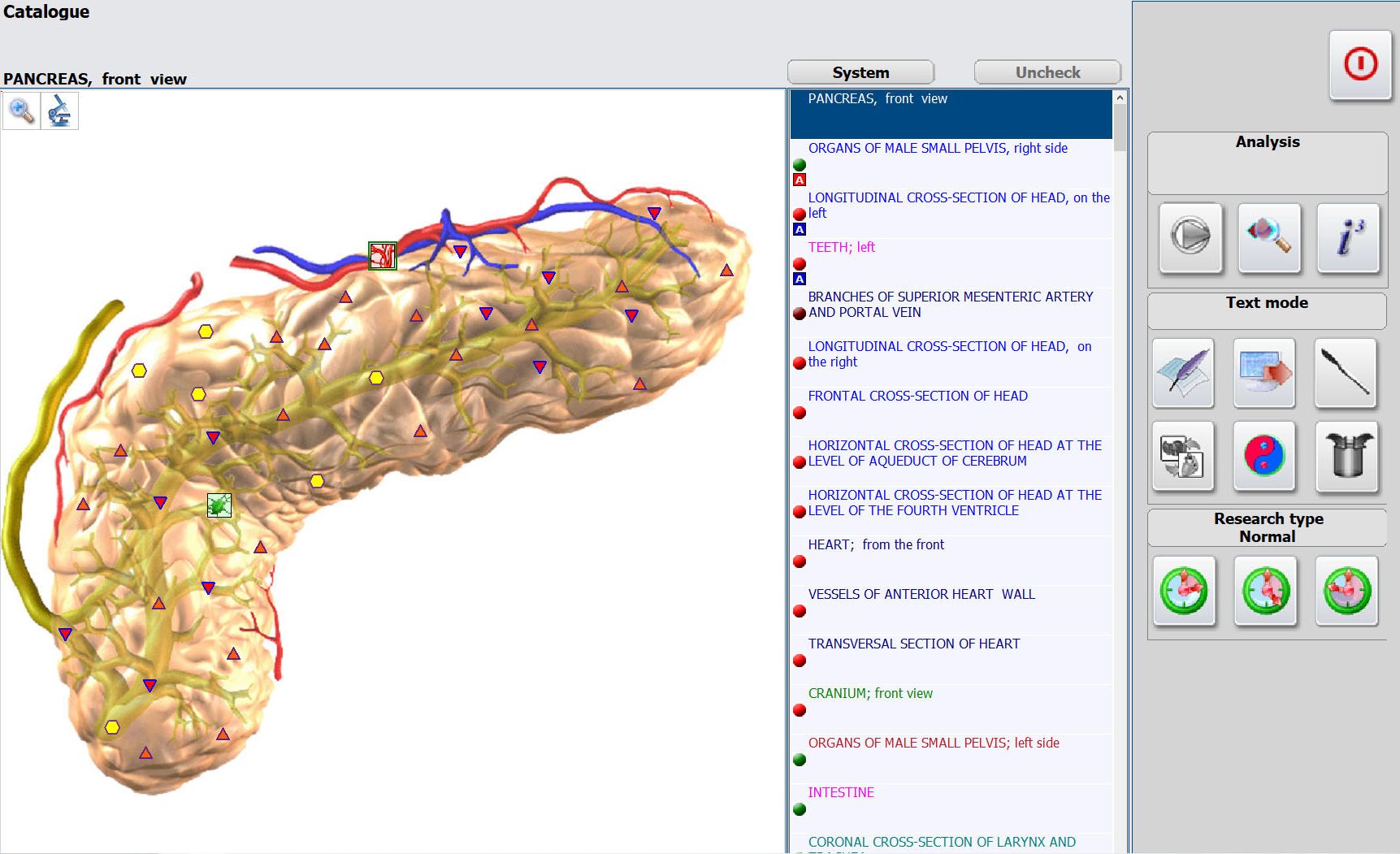
Task: Click the blue i³ information icon
Action: click(1348, 237)
